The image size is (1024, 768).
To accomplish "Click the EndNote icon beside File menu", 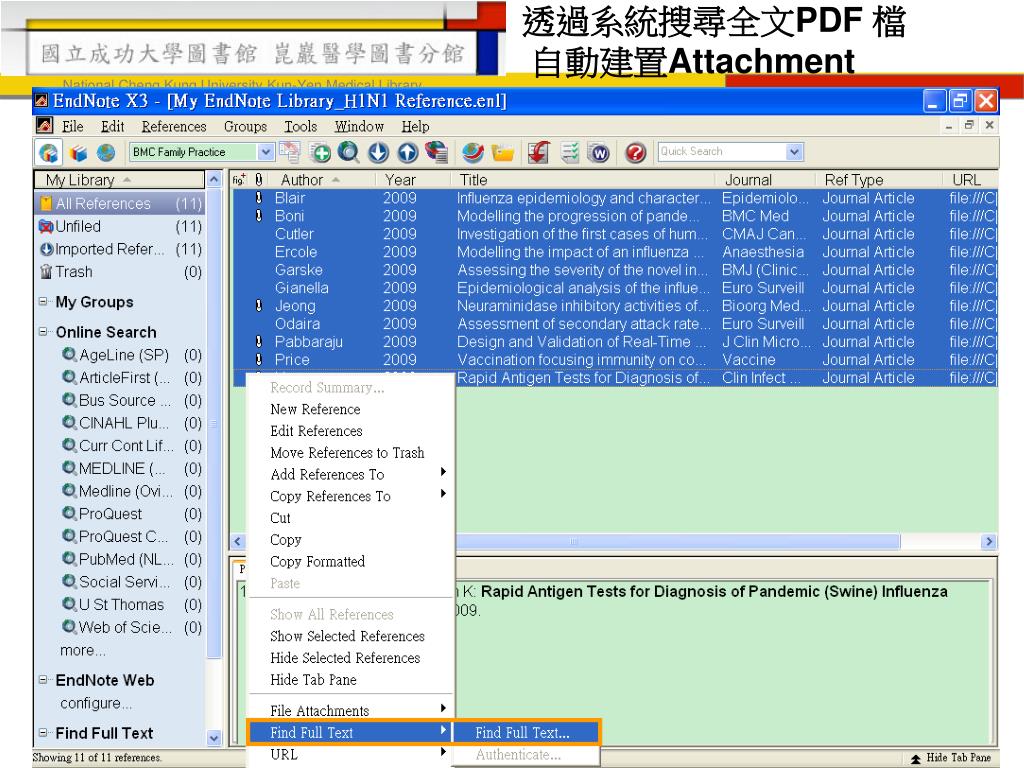I will pos(44,125).
